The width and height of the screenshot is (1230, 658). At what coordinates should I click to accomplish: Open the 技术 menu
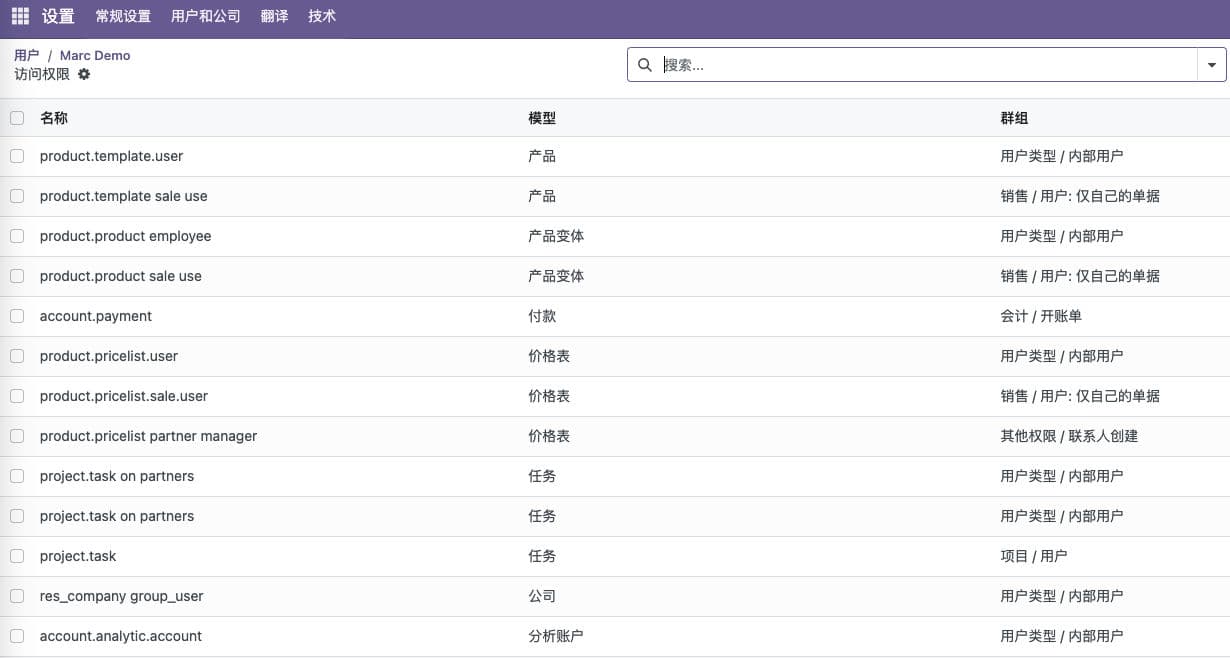pyautogui.click(x=322, y=17)
